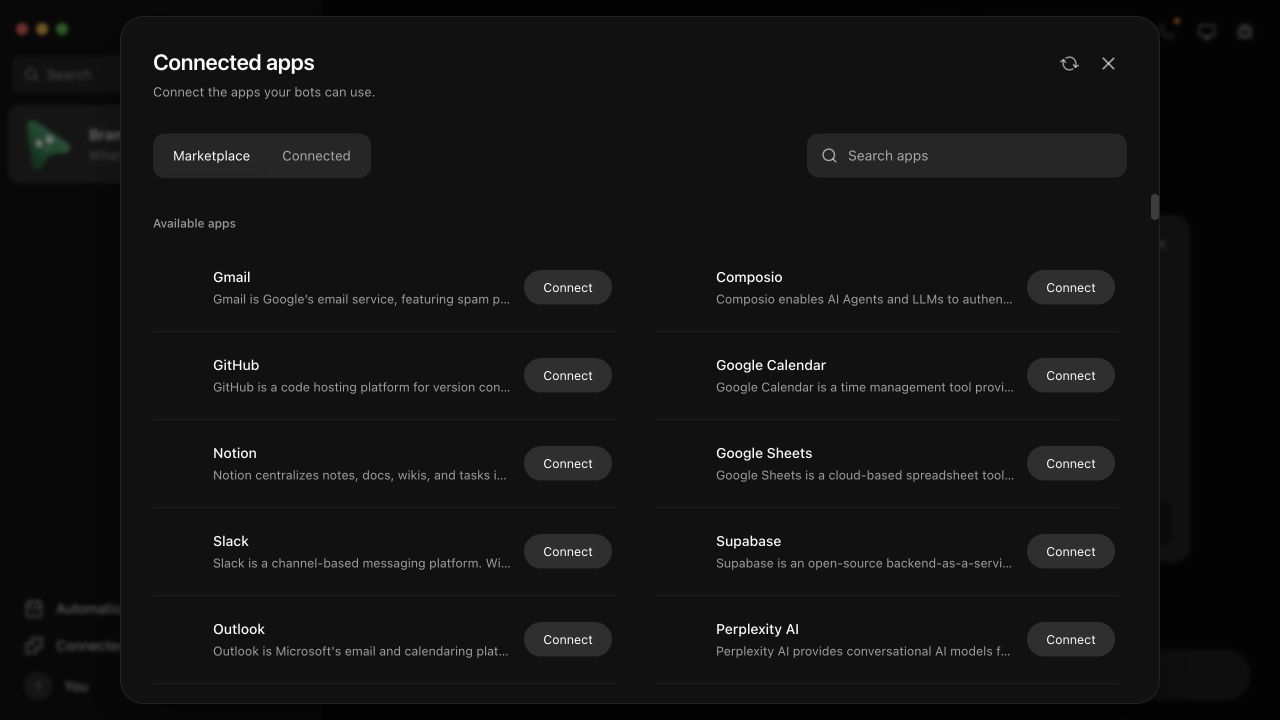Select the 'Notion' app name
The width and height of the screenshot is (1280, 720).
pos(235,453)
